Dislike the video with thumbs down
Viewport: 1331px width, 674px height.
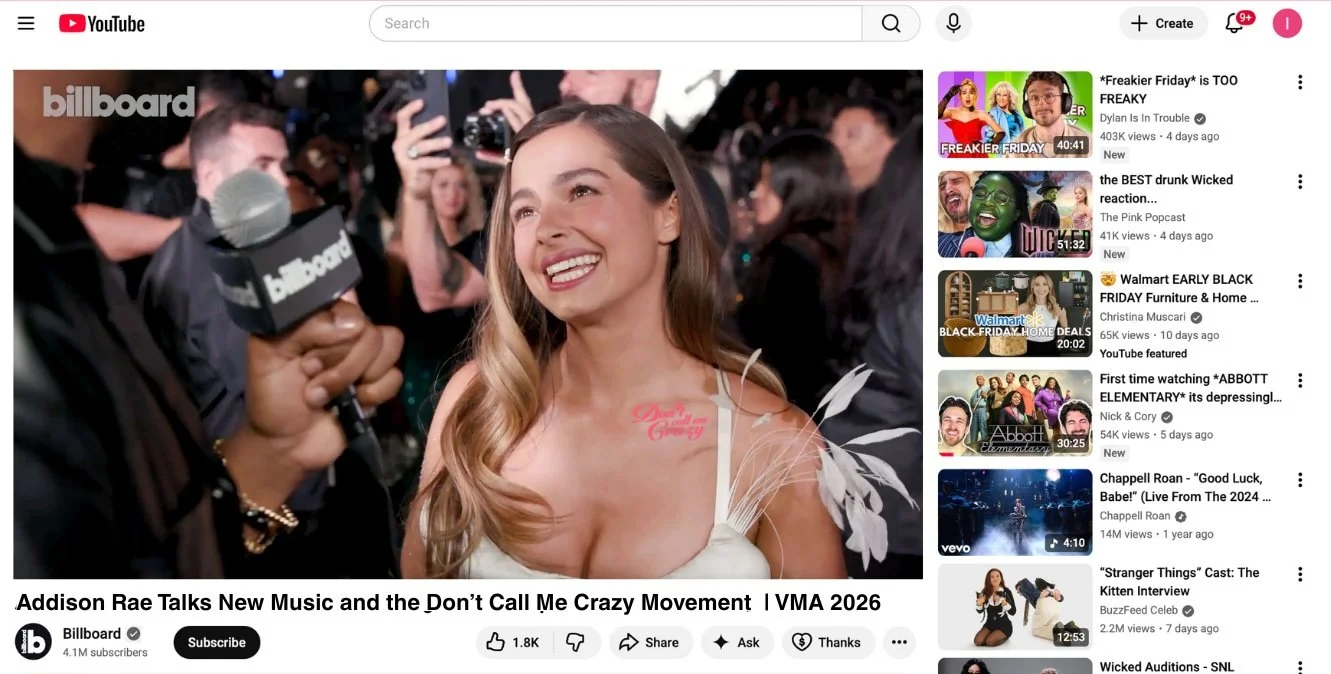coord(576,643)
